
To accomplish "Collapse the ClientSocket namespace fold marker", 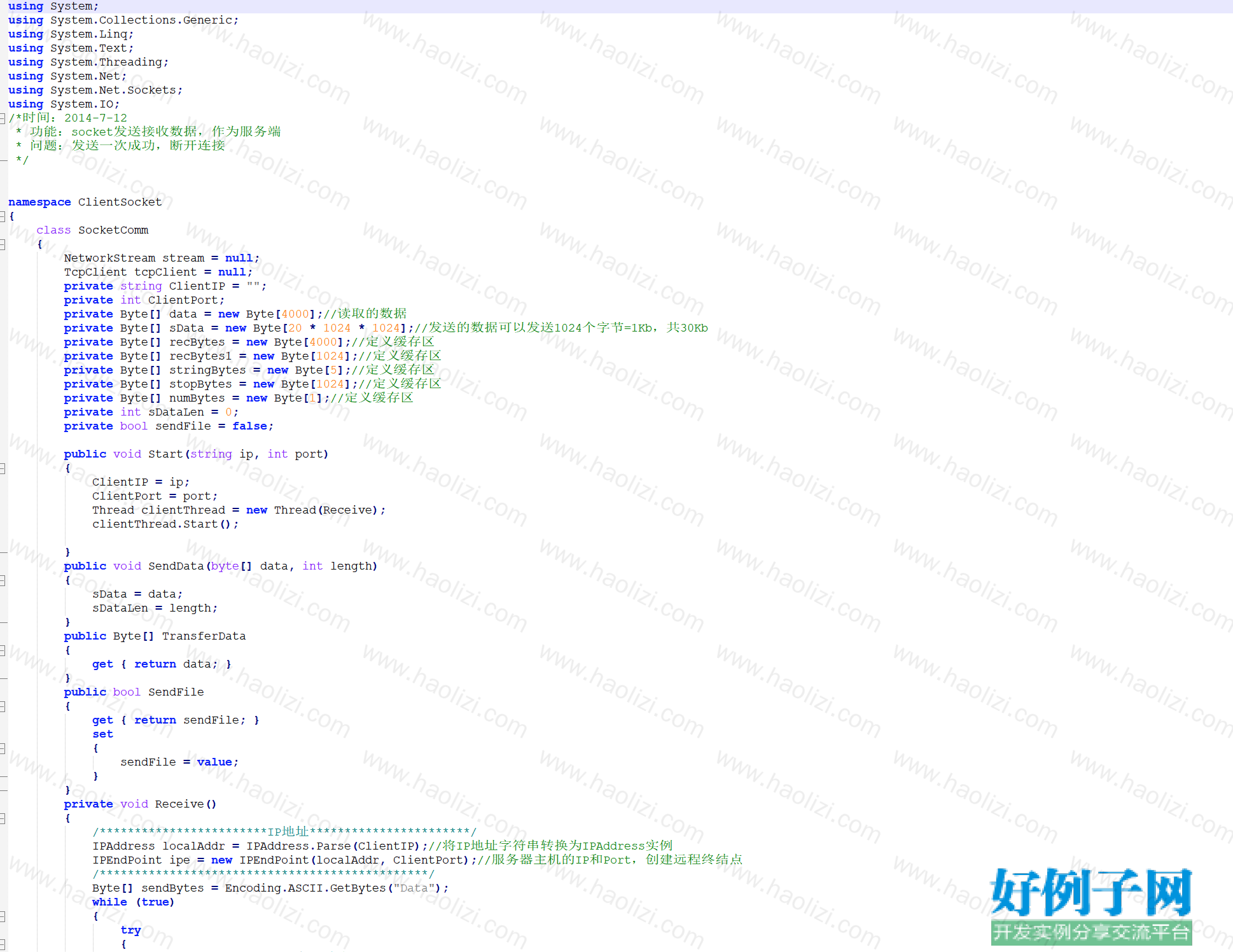I will coord(3,216).
